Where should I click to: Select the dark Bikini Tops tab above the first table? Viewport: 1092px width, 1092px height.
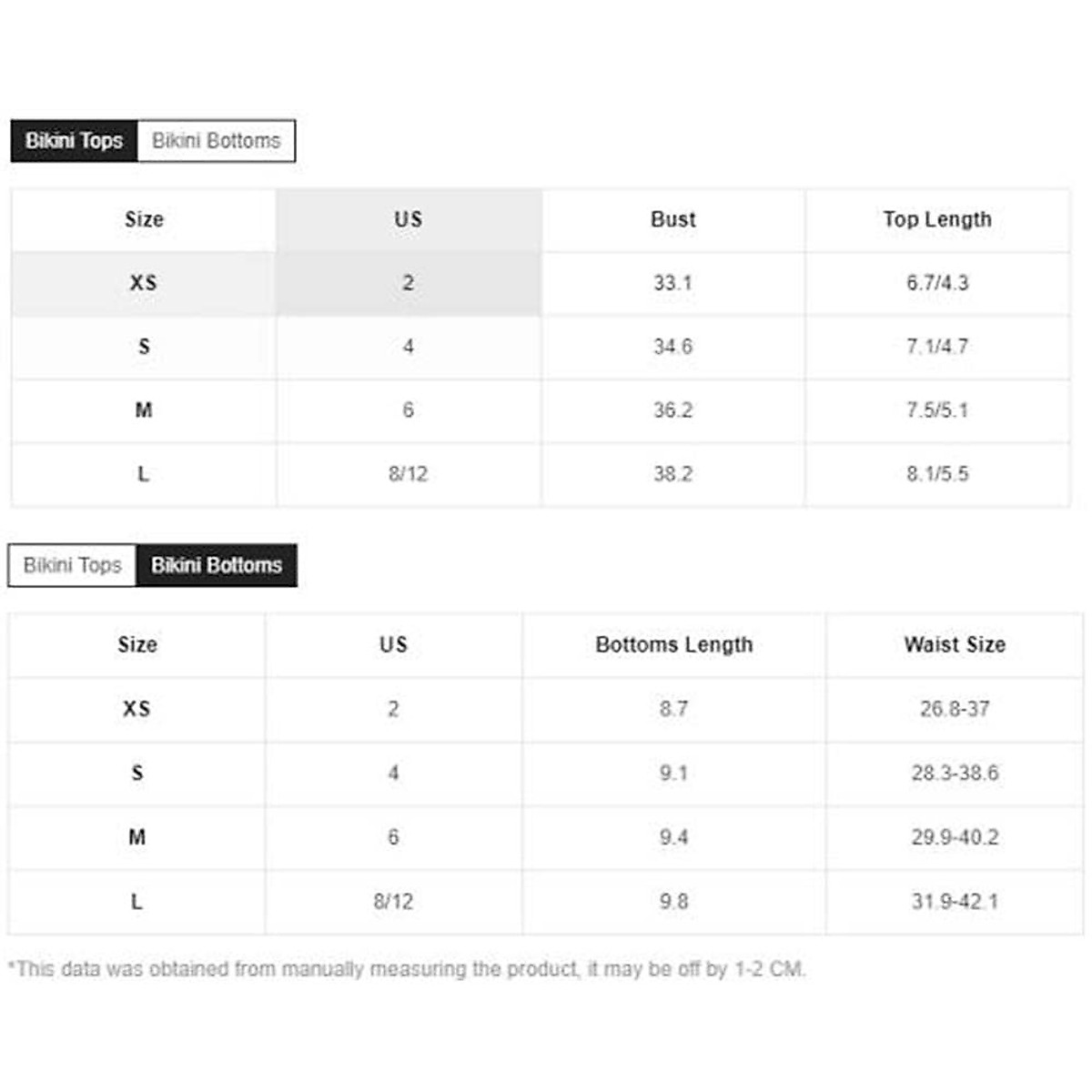pyautogui.click(x=74, y=141)
